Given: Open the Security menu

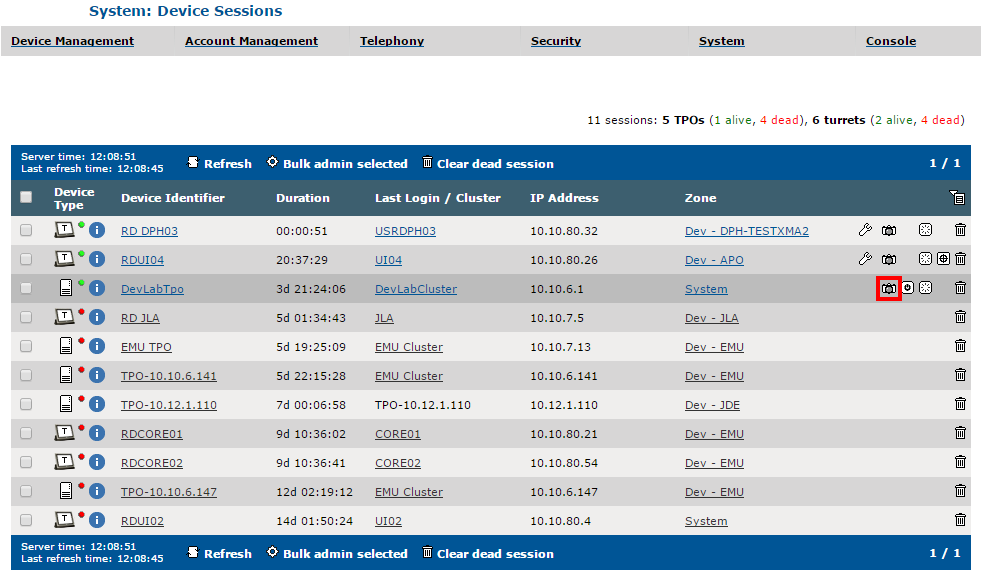Looking at the screenshot, I should pos(556,41).
